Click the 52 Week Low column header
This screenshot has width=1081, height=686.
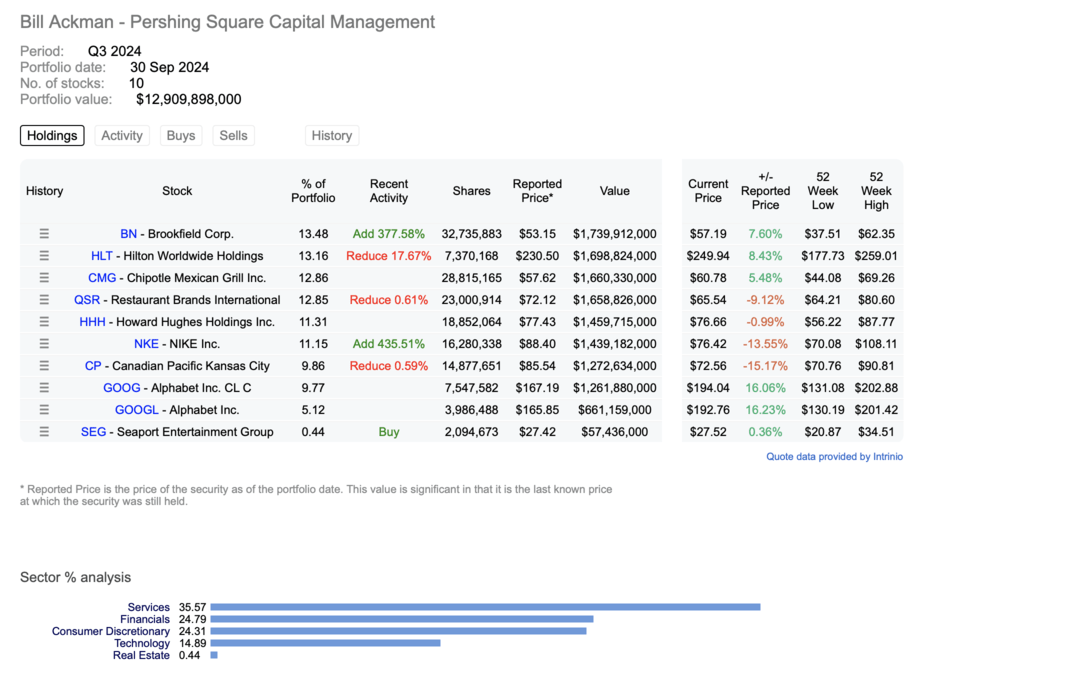[822, 191]
